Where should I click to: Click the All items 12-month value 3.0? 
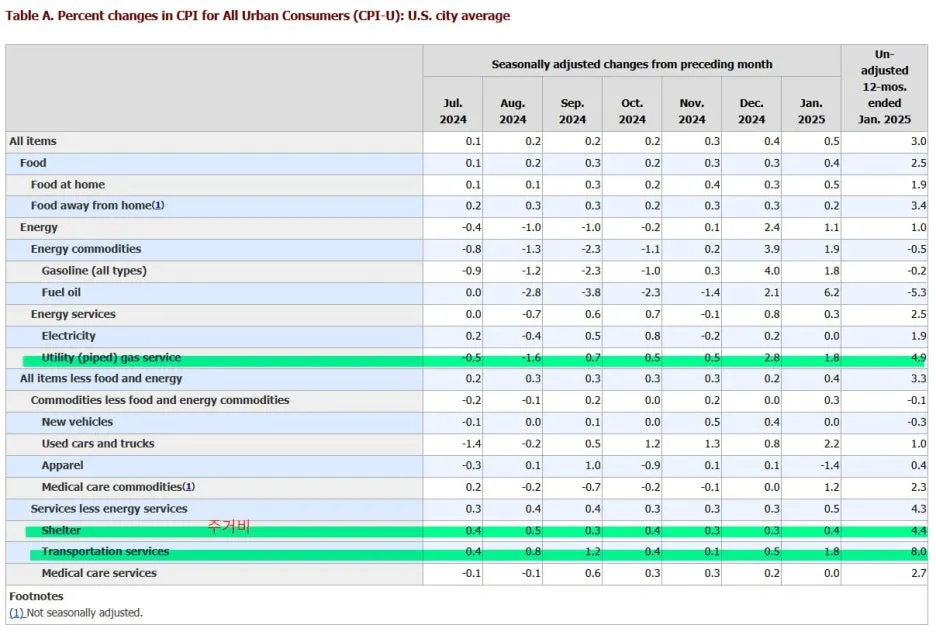pyautogui.click(x=919, y=141)
